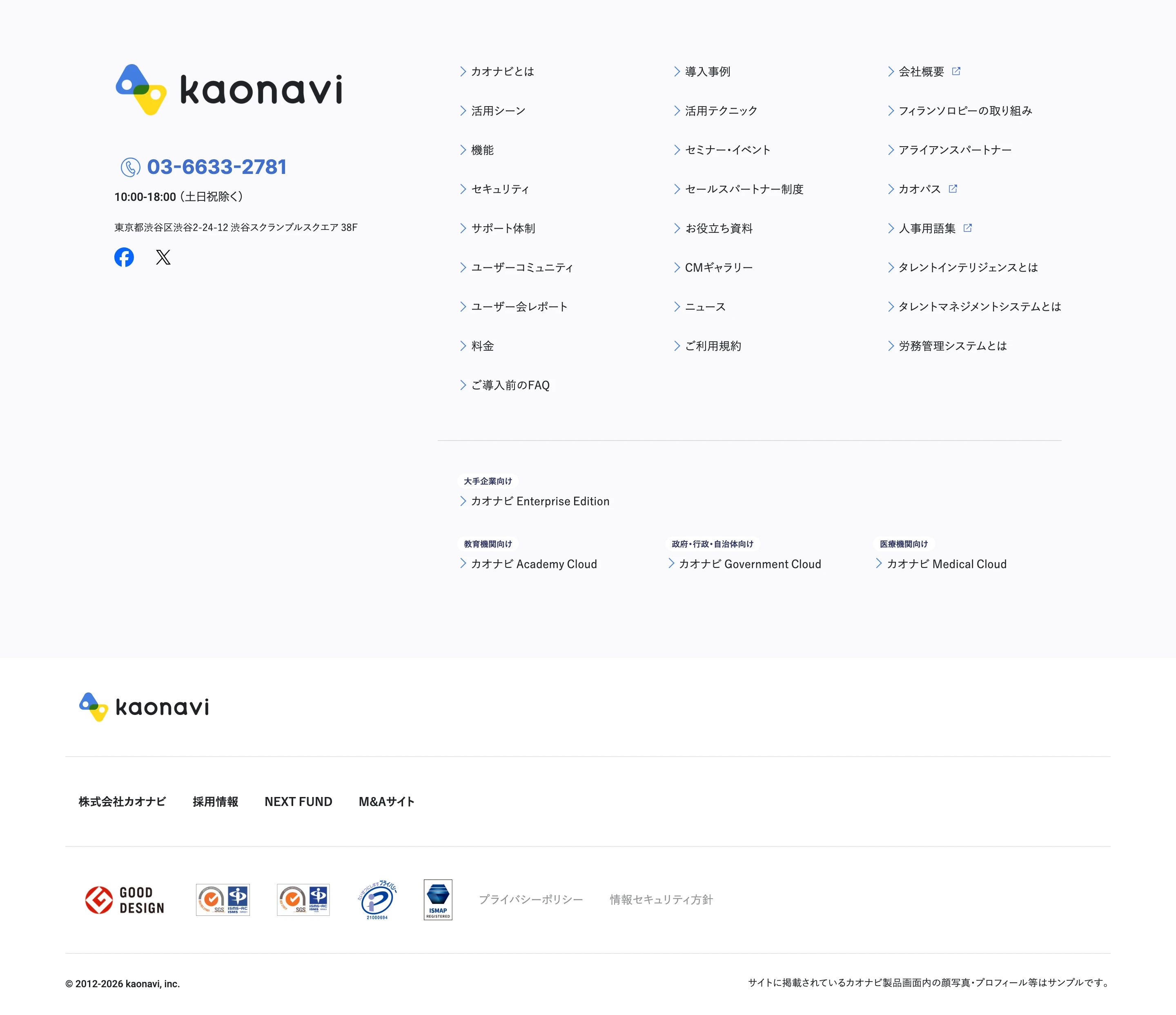
Task: View 料金 pricing page
Action: pyautogui.click(x=482, y=345)
